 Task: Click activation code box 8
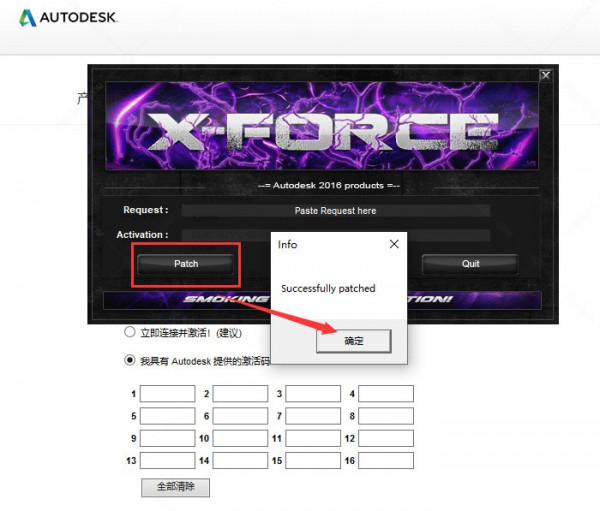tap(386, 416)
